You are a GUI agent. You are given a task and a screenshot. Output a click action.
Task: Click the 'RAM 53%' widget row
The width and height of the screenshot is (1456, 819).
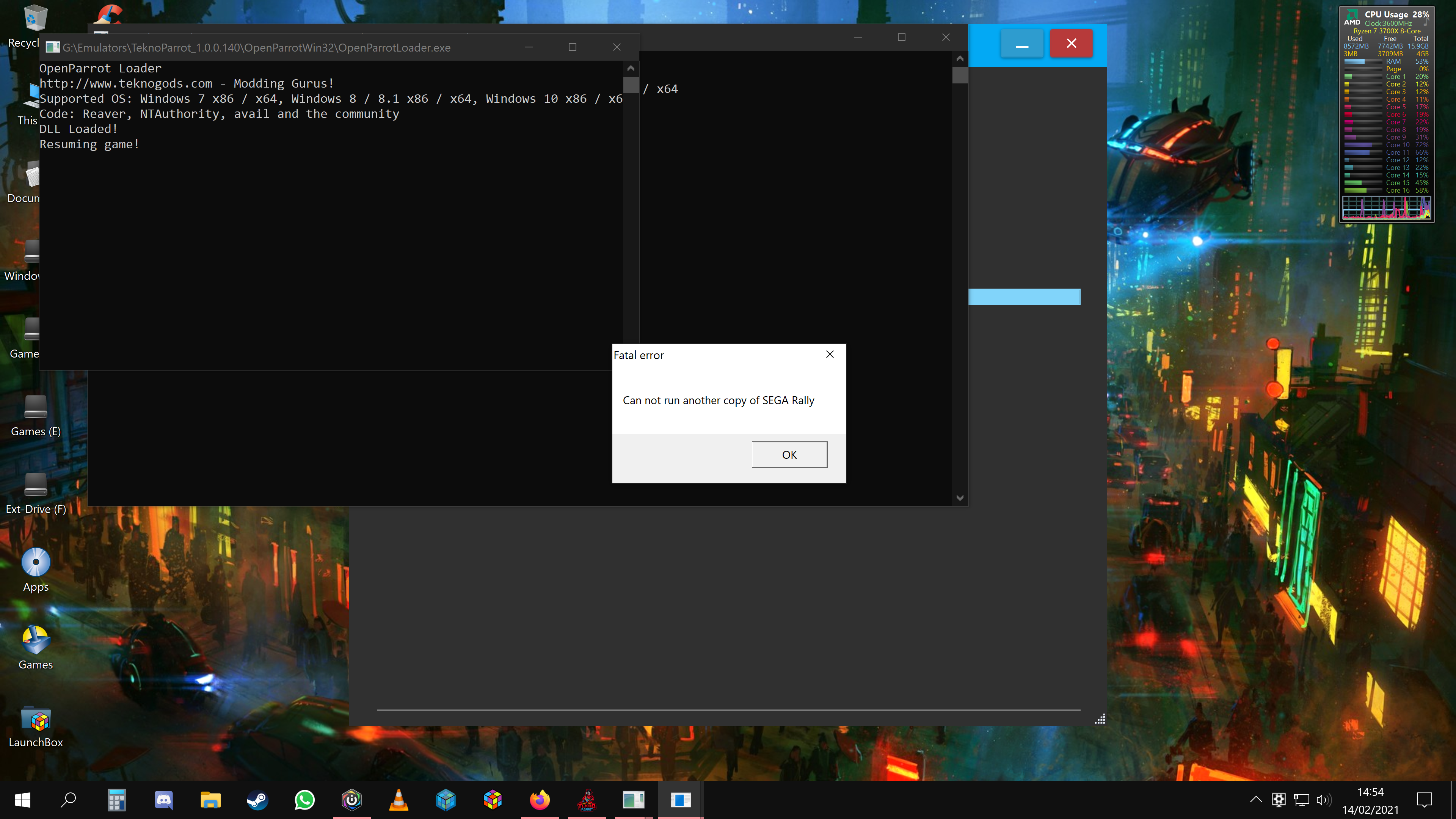tap(1387, 61)
